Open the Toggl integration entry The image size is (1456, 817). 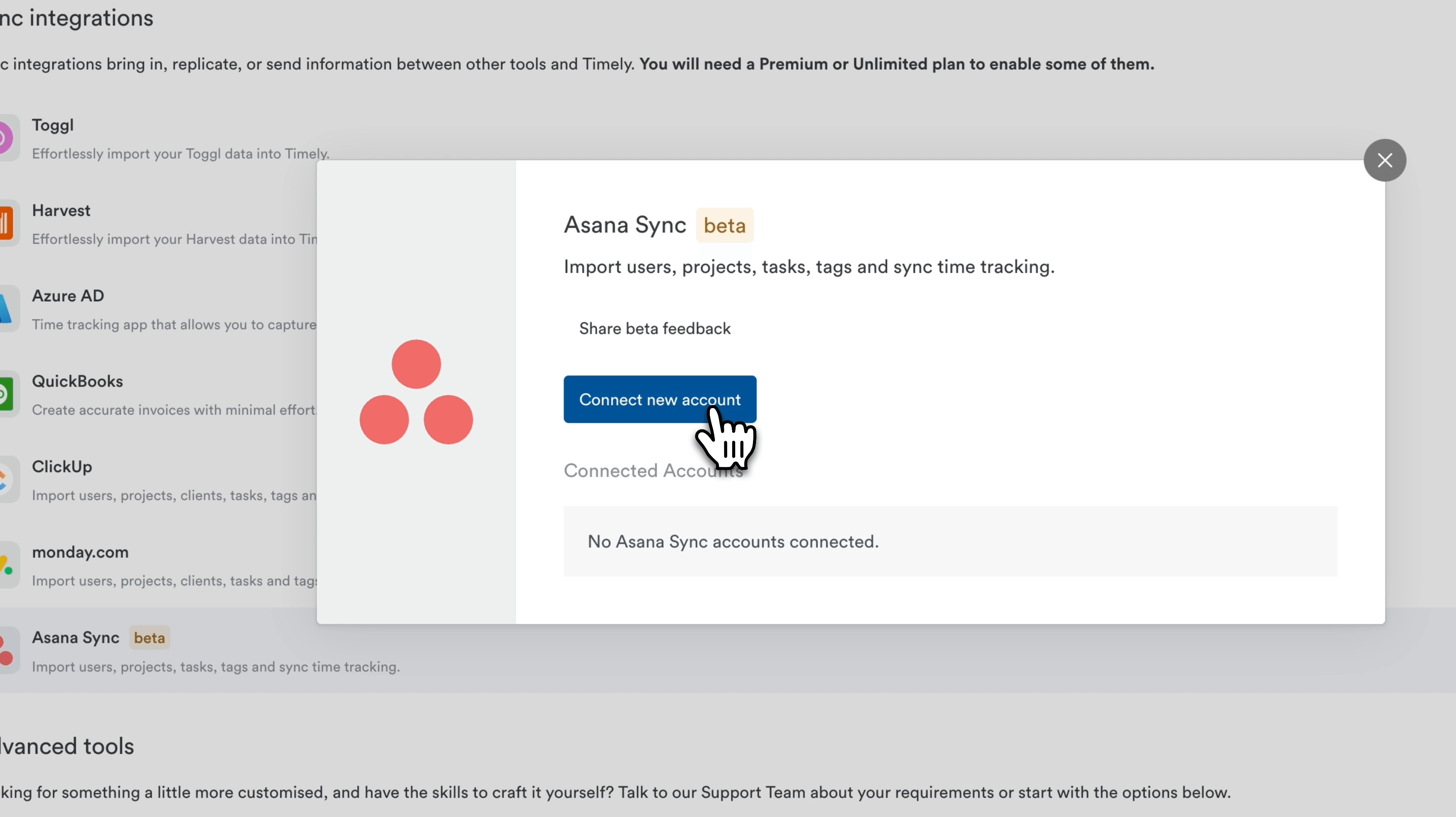point(53,125)
